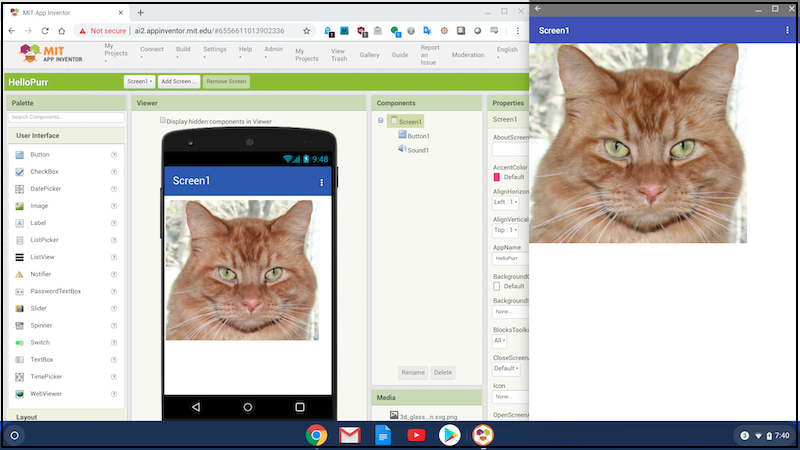The height and width of the screenshot is (450, 800).
Task: Click the PasswordTextBox palette icon
Action: pyautogui.click(x=19, y=291)
